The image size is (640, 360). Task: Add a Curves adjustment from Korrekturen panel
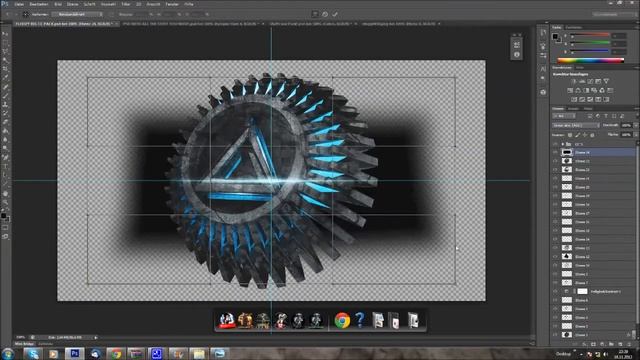click(x=590, y=82)
